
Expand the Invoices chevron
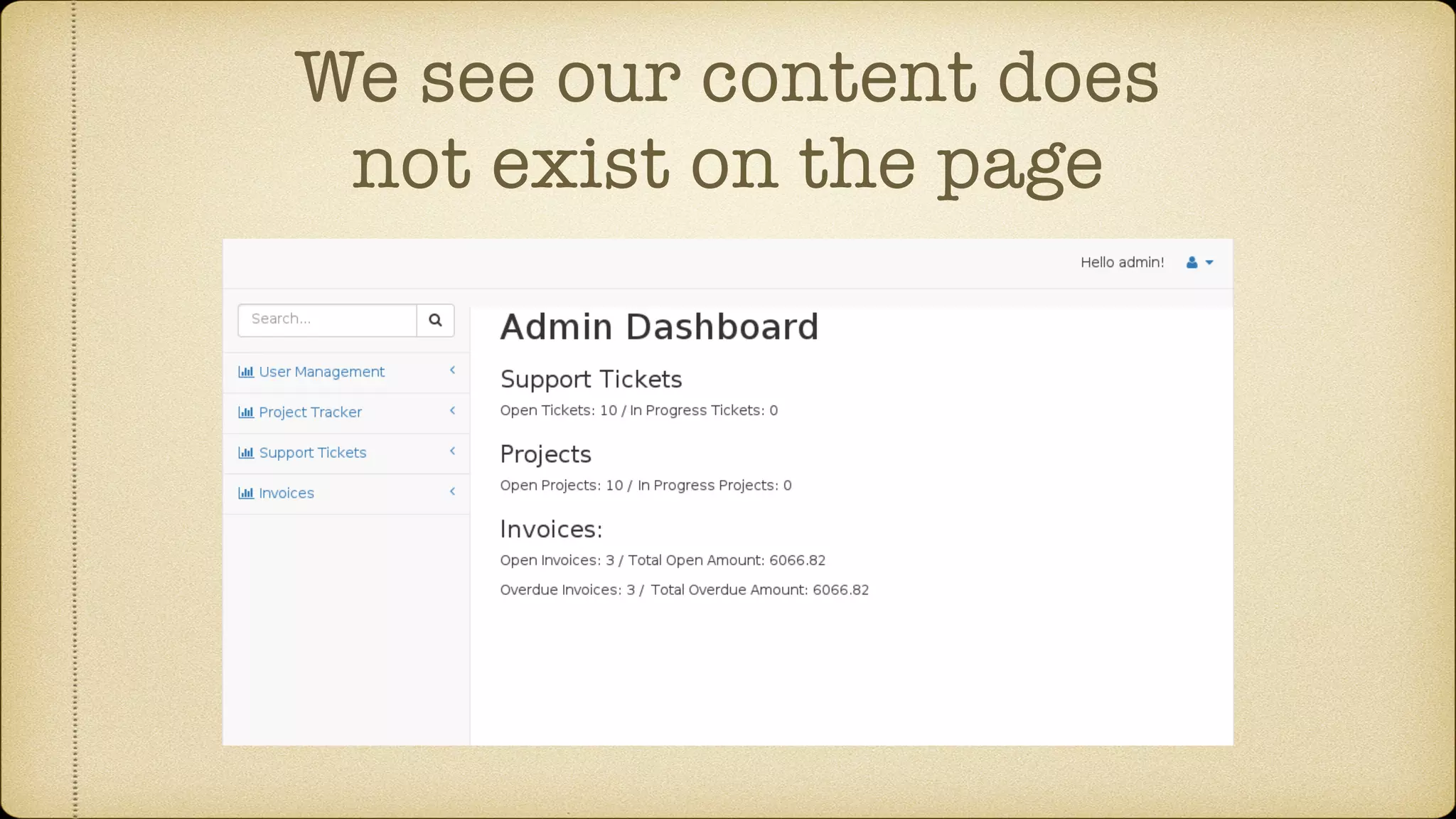pyautogui.click(x=452, y=492)
